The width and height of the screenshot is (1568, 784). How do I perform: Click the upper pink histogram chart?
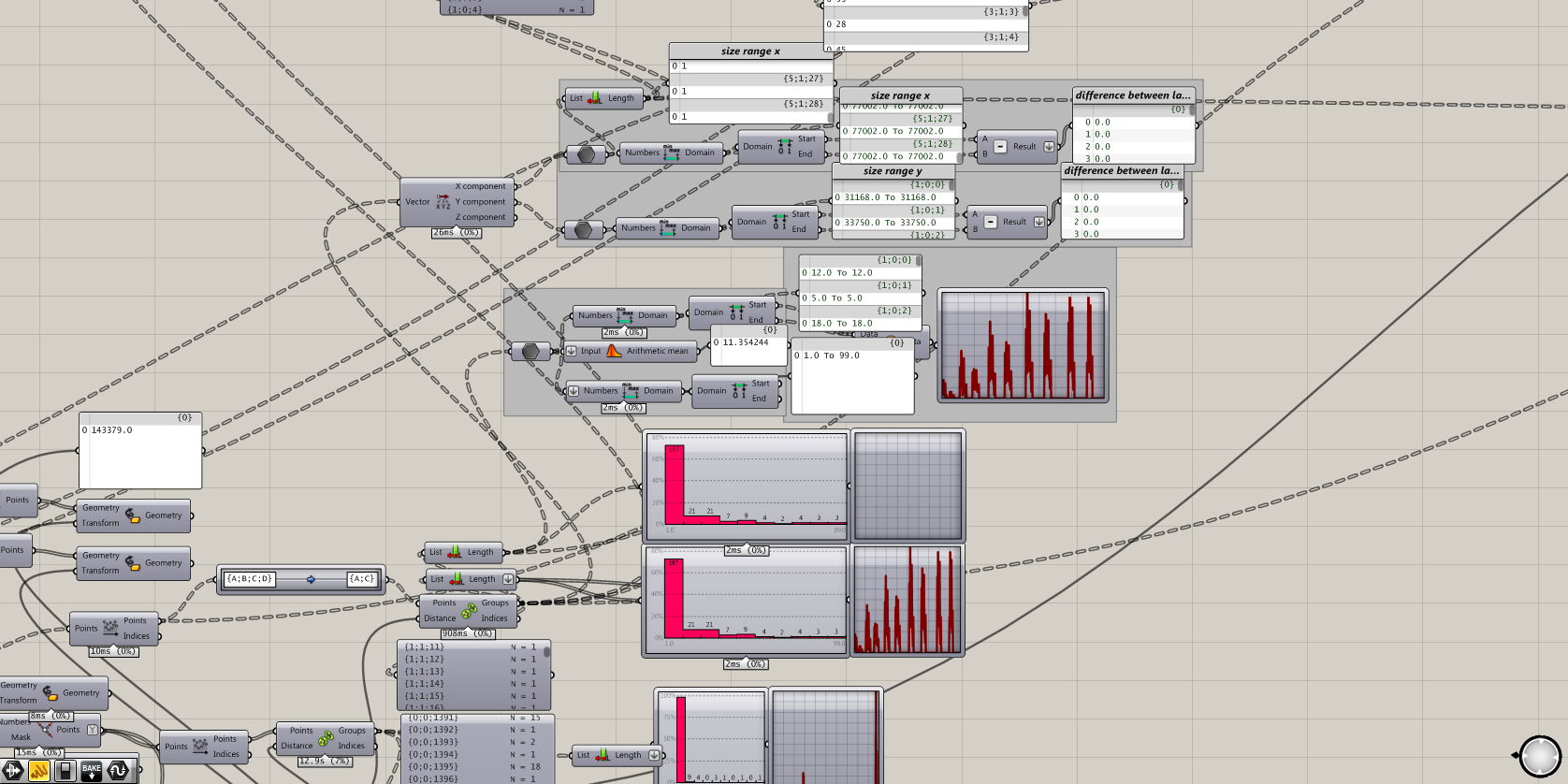click(x=747, y=486)
